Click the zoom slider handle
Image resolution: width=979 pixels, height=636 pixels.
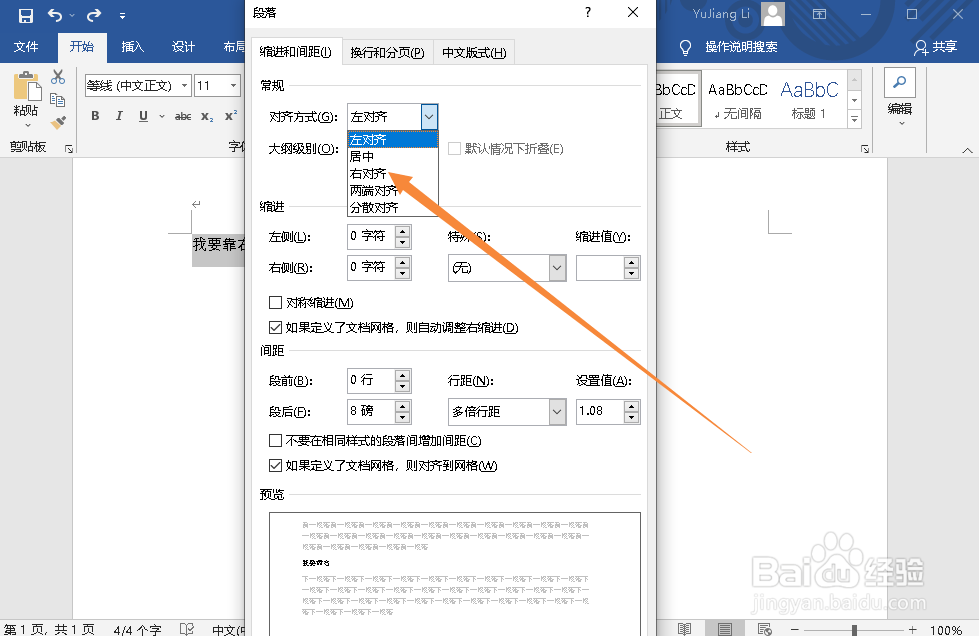[x=854, y=629]
